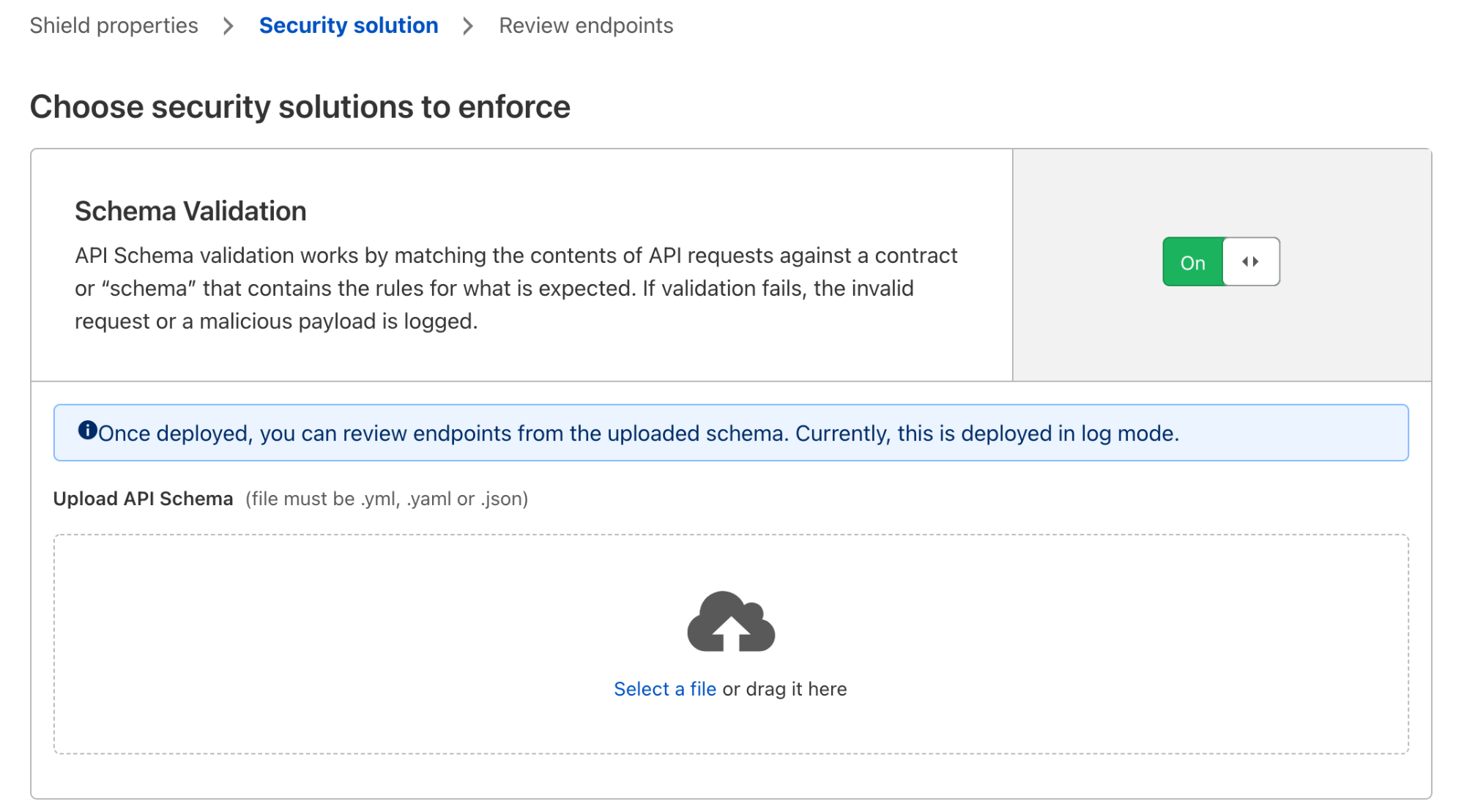This screenshot has width=1464, height=812.
Task: Navigate back to Shield properties
Action: point(114,26)
